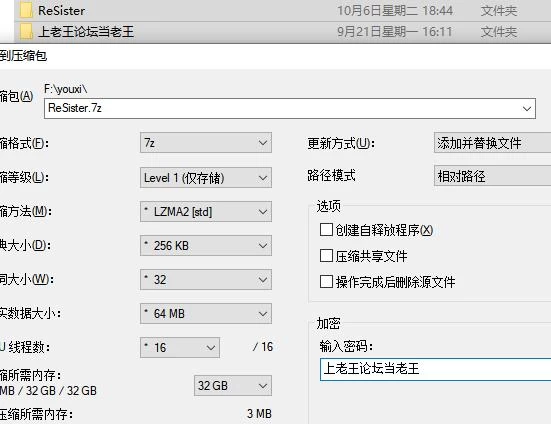Click the 3 MB decompression memory value
This screenshot has height=424, width=551.
[x=259, y=413]
